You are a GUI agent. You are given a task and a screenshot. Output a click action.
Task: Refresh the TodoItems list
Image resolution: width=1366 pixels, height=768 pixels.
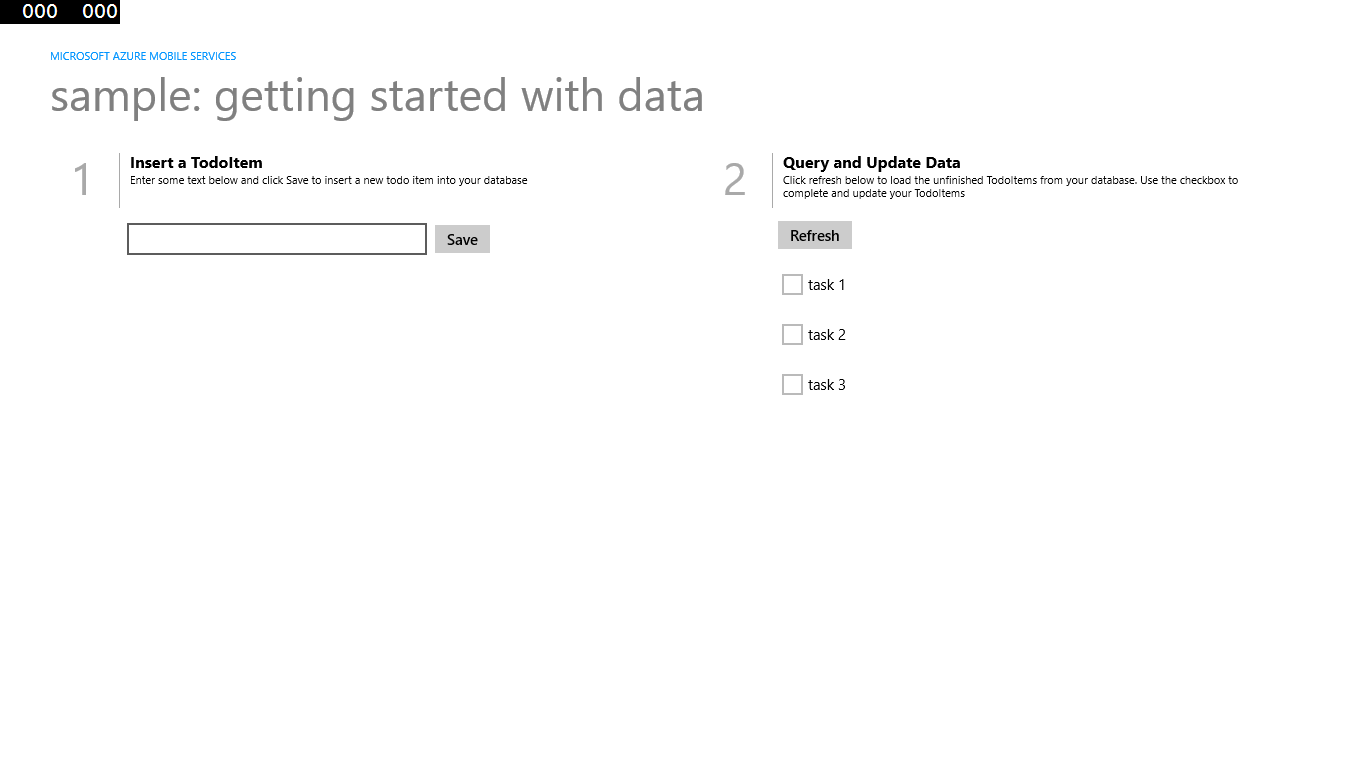point(815,235)
